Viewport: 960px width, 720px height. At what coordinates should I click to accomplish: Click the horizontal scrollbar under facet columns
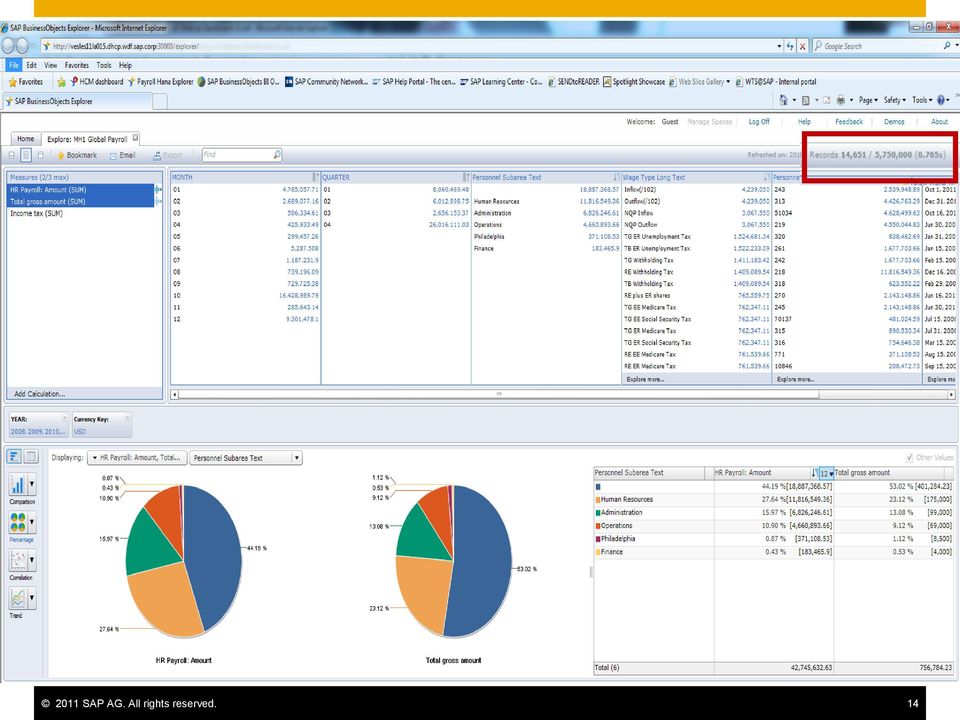498,394
